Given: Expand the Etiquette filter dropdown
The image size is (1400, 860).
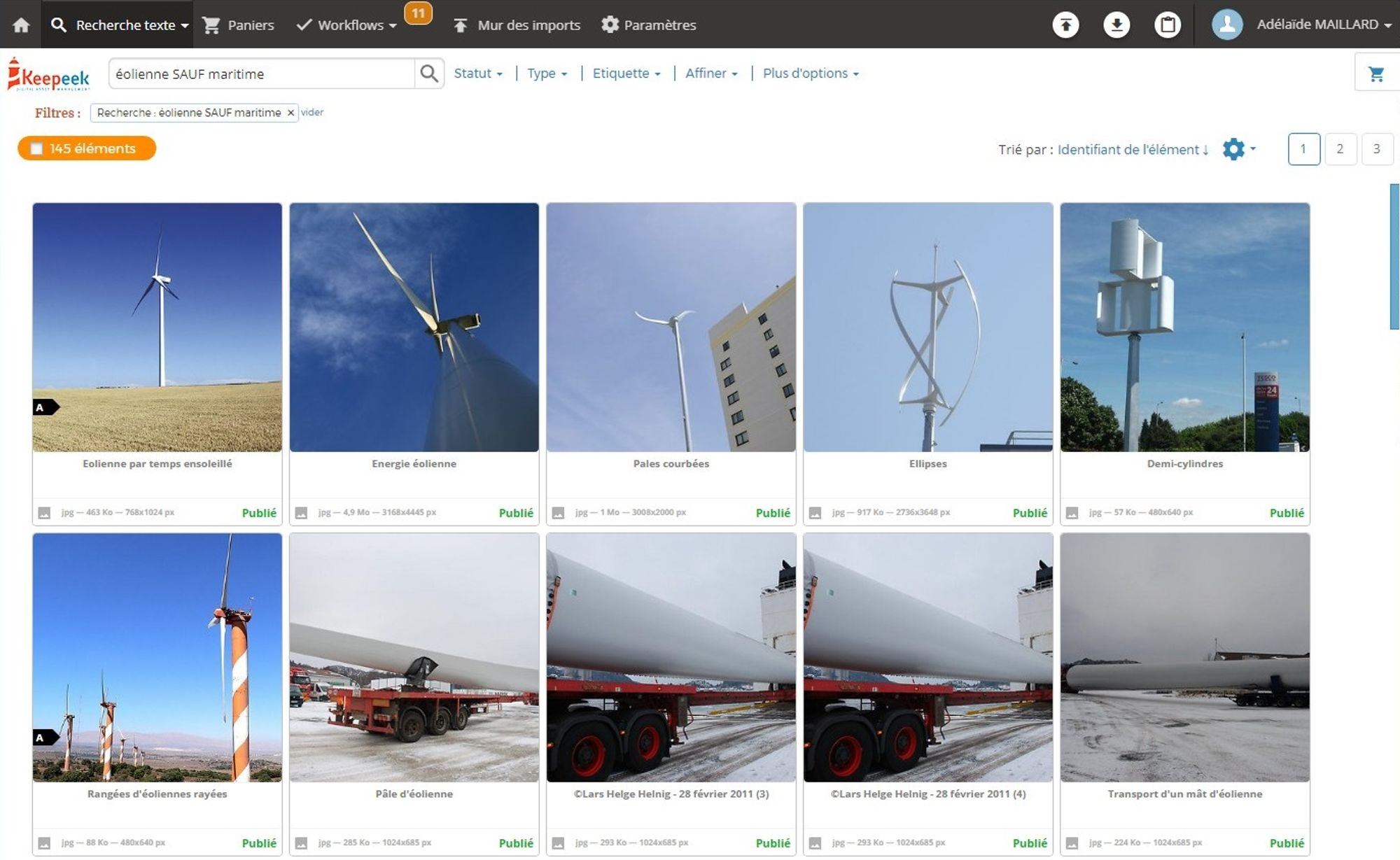Looking at the screenshot, I should (x=626, y=73).
